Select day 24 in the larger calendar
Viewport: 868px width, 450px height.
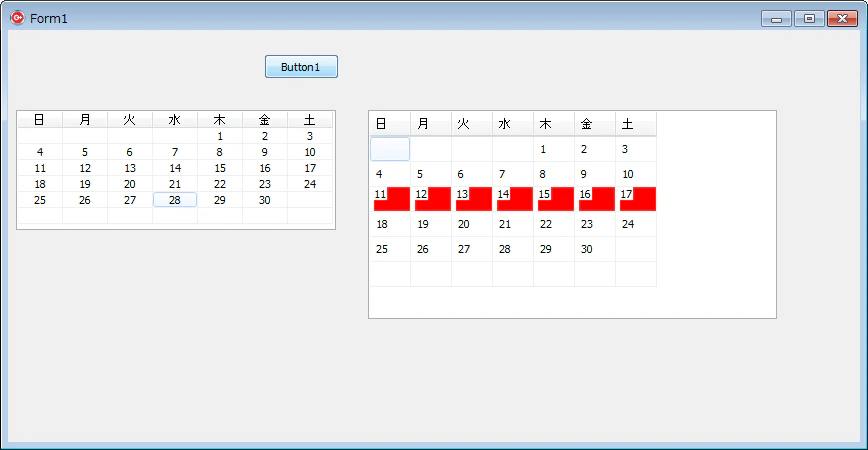coord(636,224)
